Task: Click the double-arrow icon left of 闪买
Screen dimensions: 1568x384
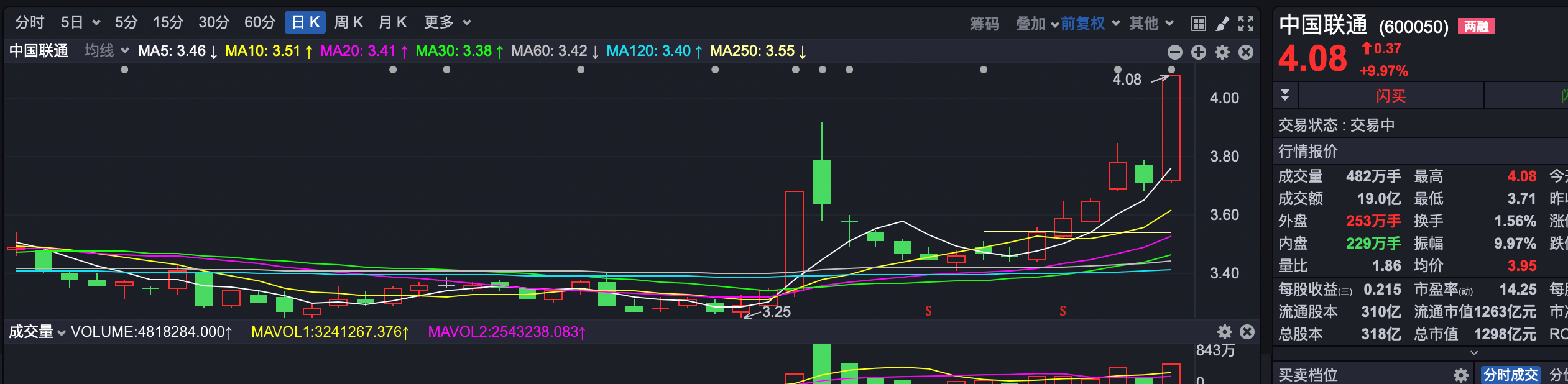Action: click(1285, 95)
